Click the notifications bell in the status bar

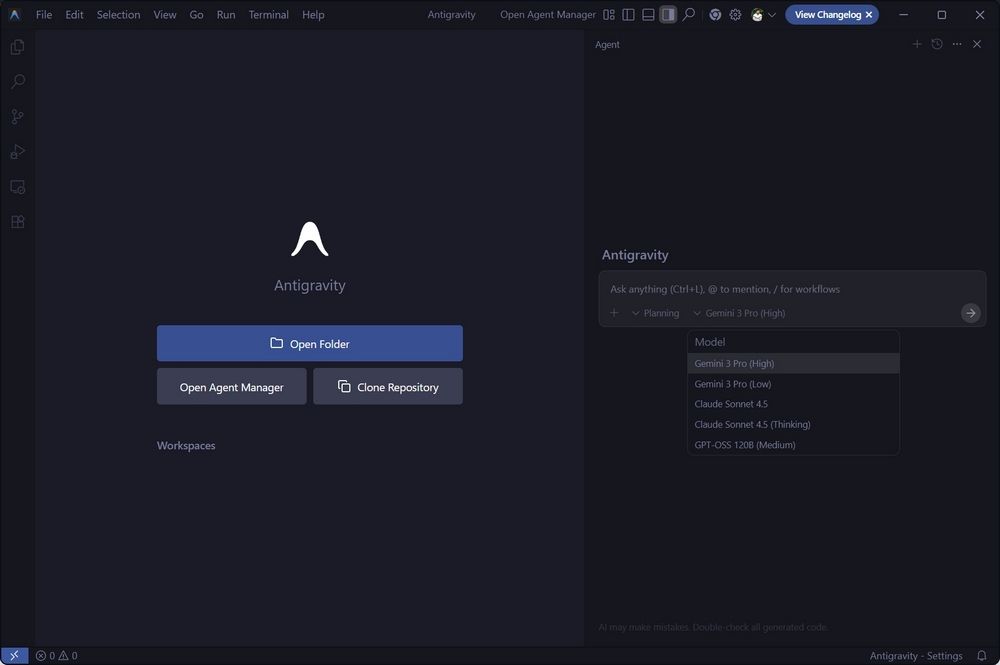click(981, 655)
